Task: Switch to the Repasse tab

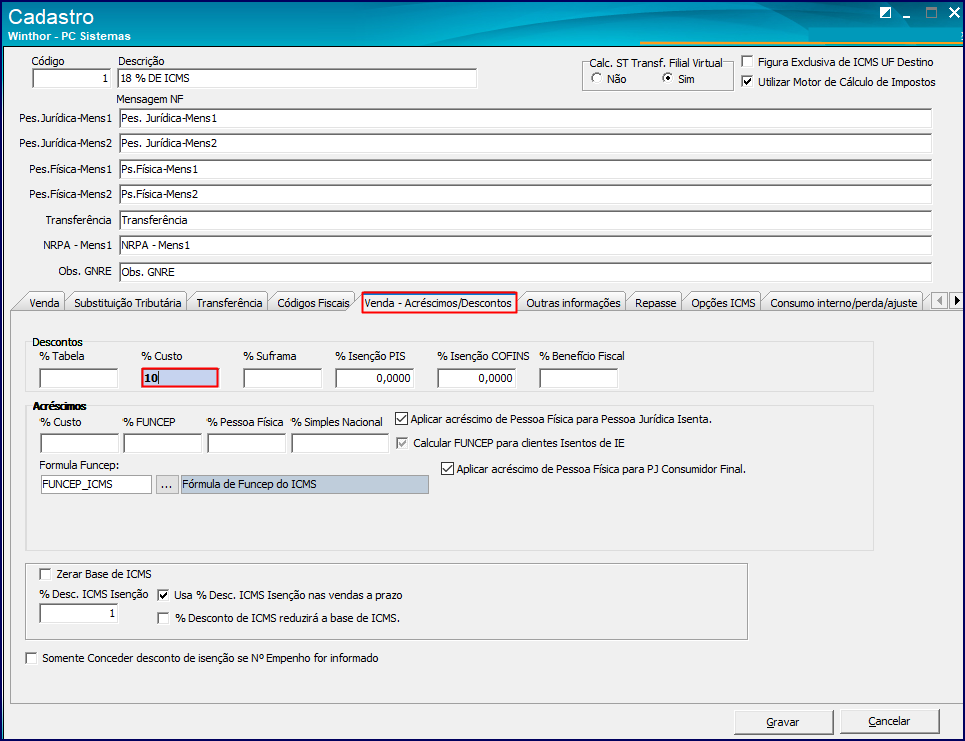Action: tap(655, 303)
